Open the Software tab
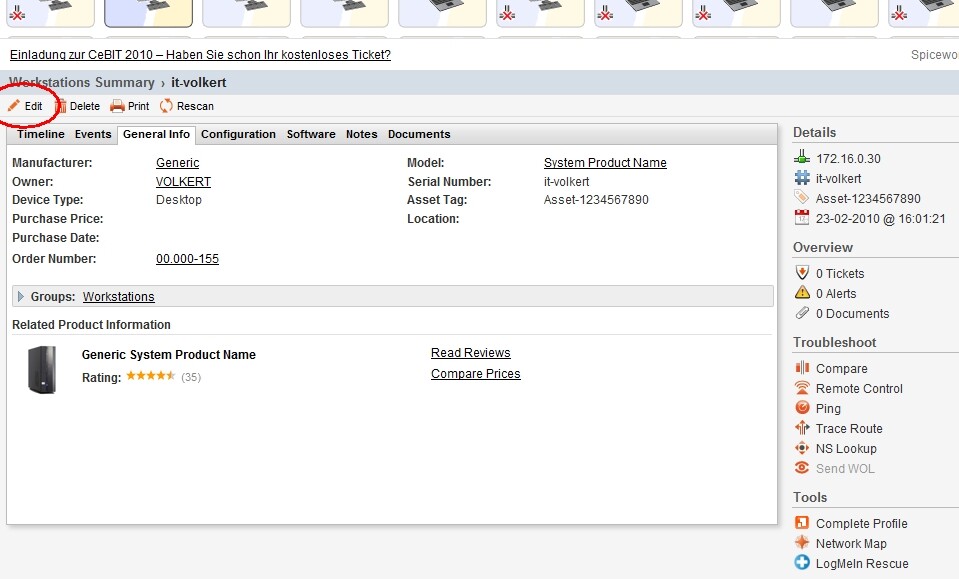Image resolution: width=959 pixels, height=579 pixels. 310,133
